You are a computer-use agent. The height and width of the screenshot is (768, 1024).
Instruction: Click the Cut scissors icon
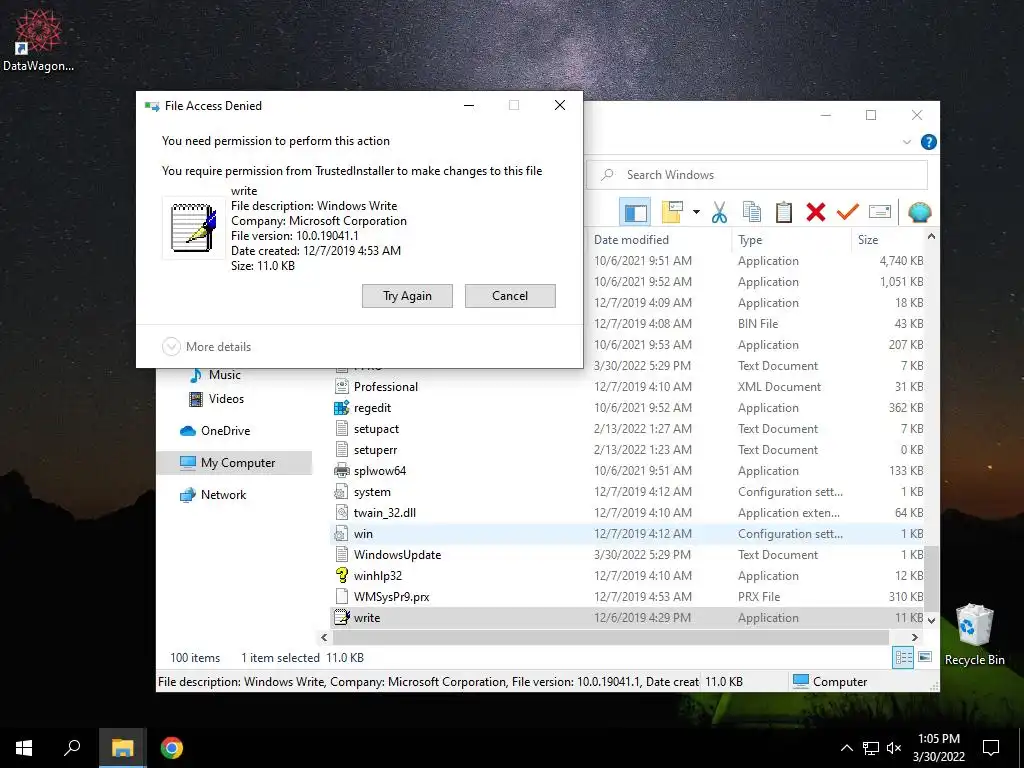[x=719, y=212]
